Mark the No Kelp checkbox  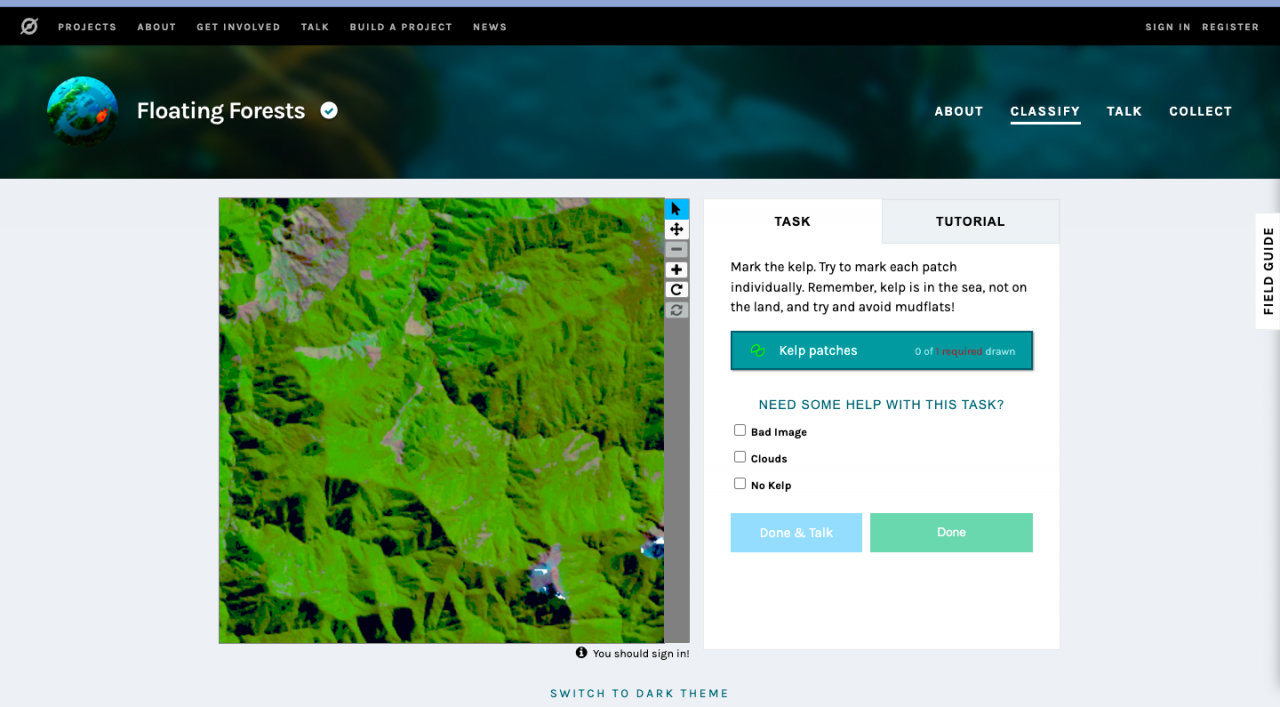(740, 484)
